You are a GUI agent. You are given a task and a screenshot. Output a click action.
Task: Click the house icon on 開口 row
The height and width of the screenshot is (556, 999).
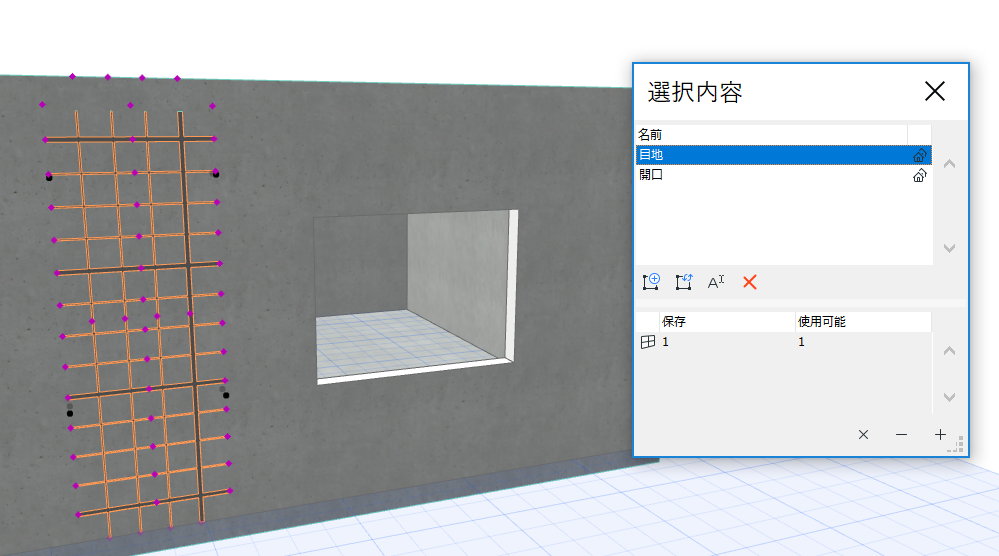(919, 175)
